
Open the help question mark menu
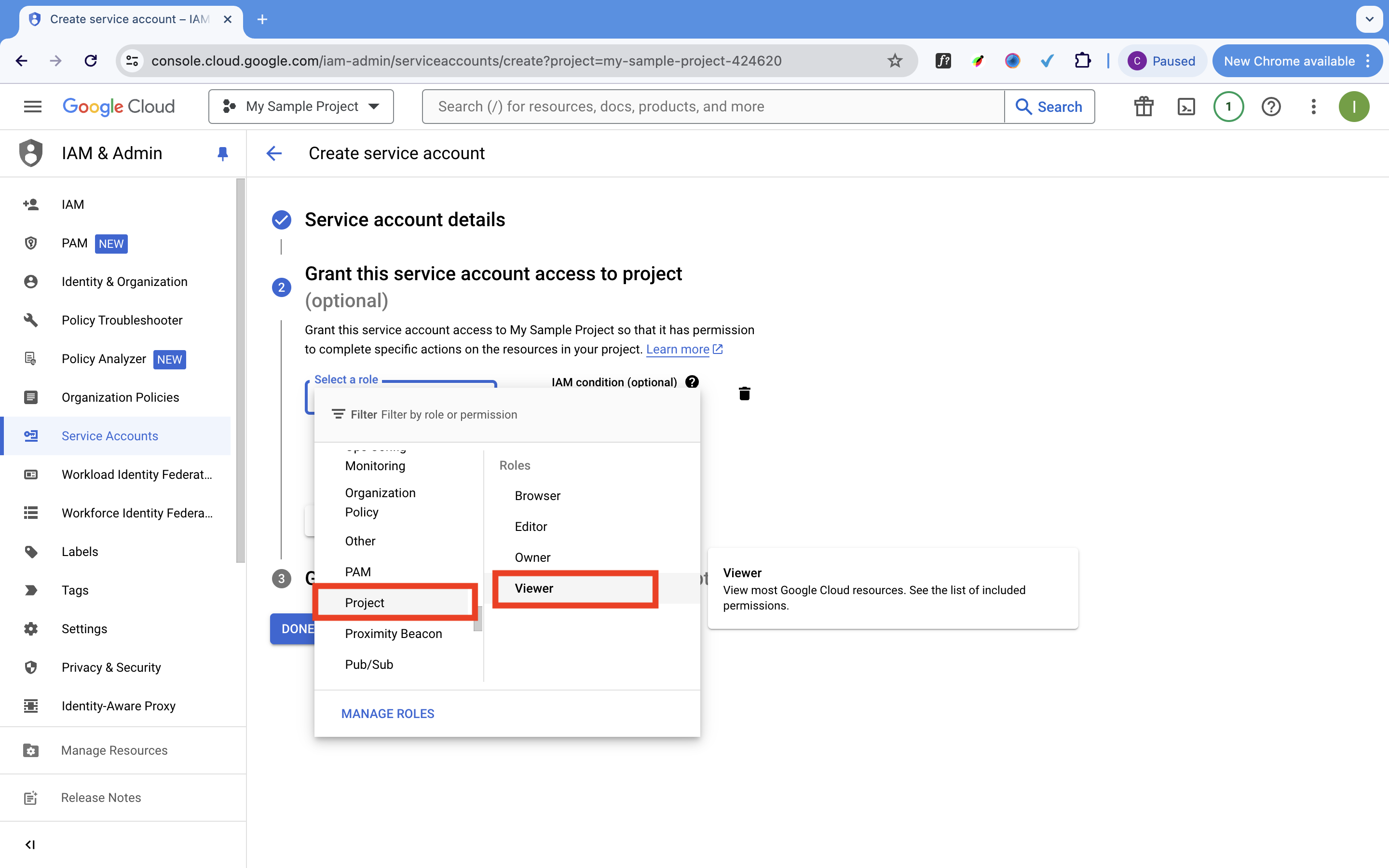point(1271,106)
